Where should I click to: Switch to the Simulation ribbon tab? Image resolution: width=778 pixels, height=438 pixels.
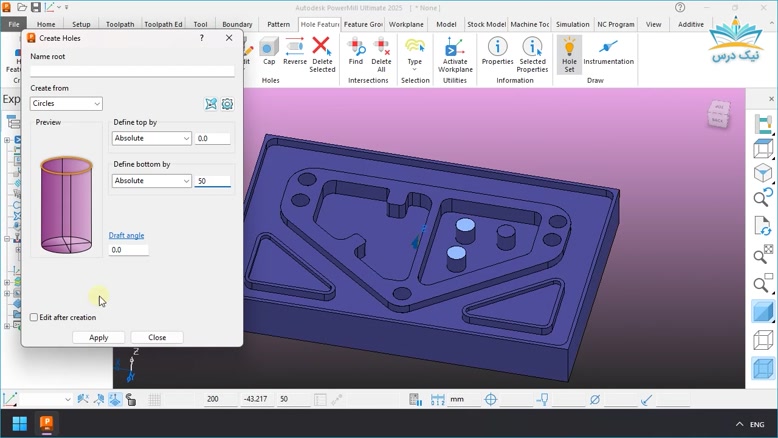(572, 24)
